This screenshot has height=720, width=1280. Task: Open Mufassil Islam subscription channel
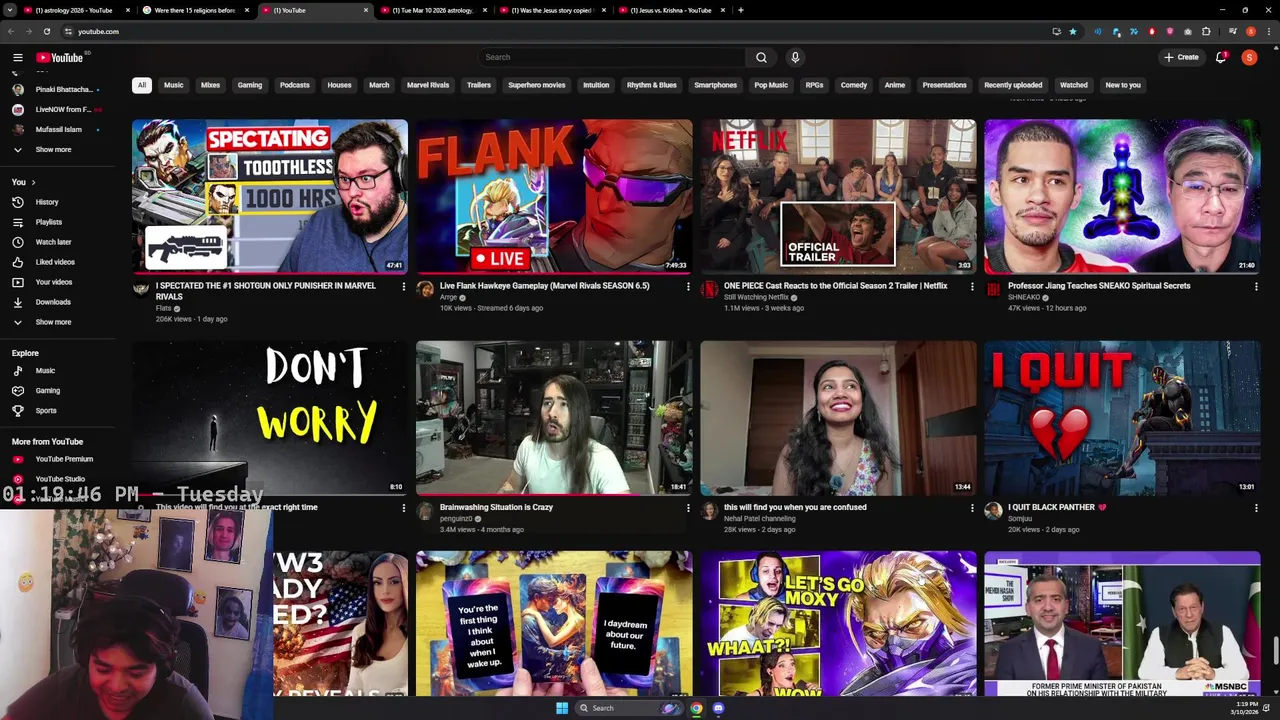(56, 130)
